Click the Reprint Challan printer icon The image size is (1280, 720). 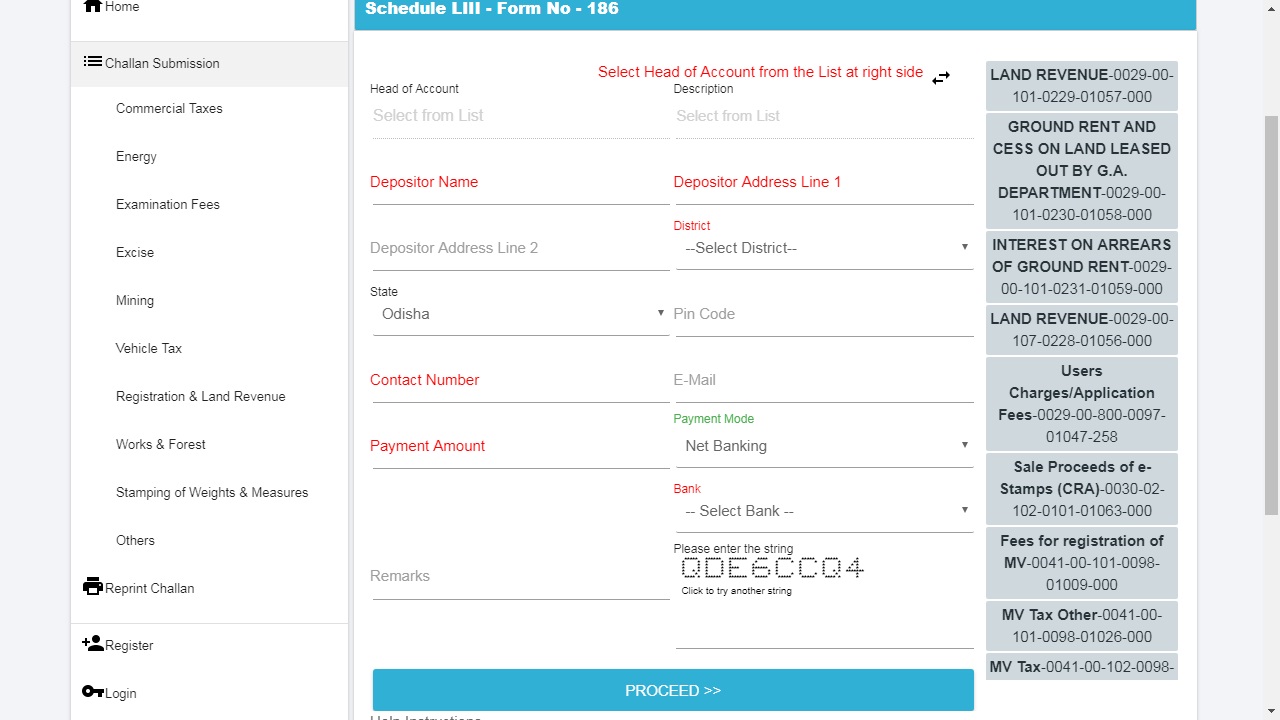click(x=93, y=587)
